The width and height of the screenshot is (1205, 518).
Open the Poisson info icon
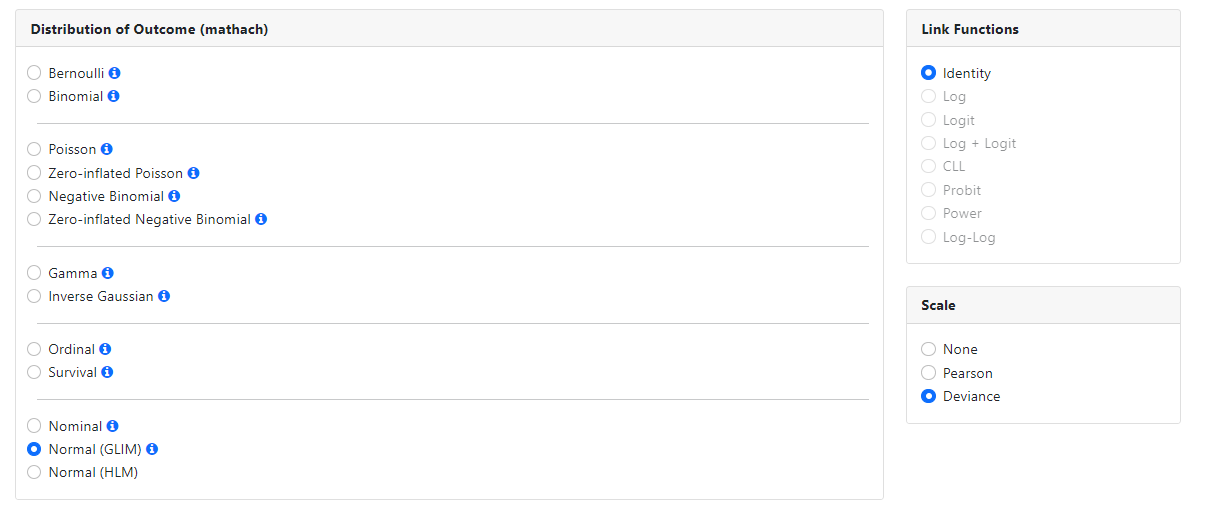click(107, 149)
